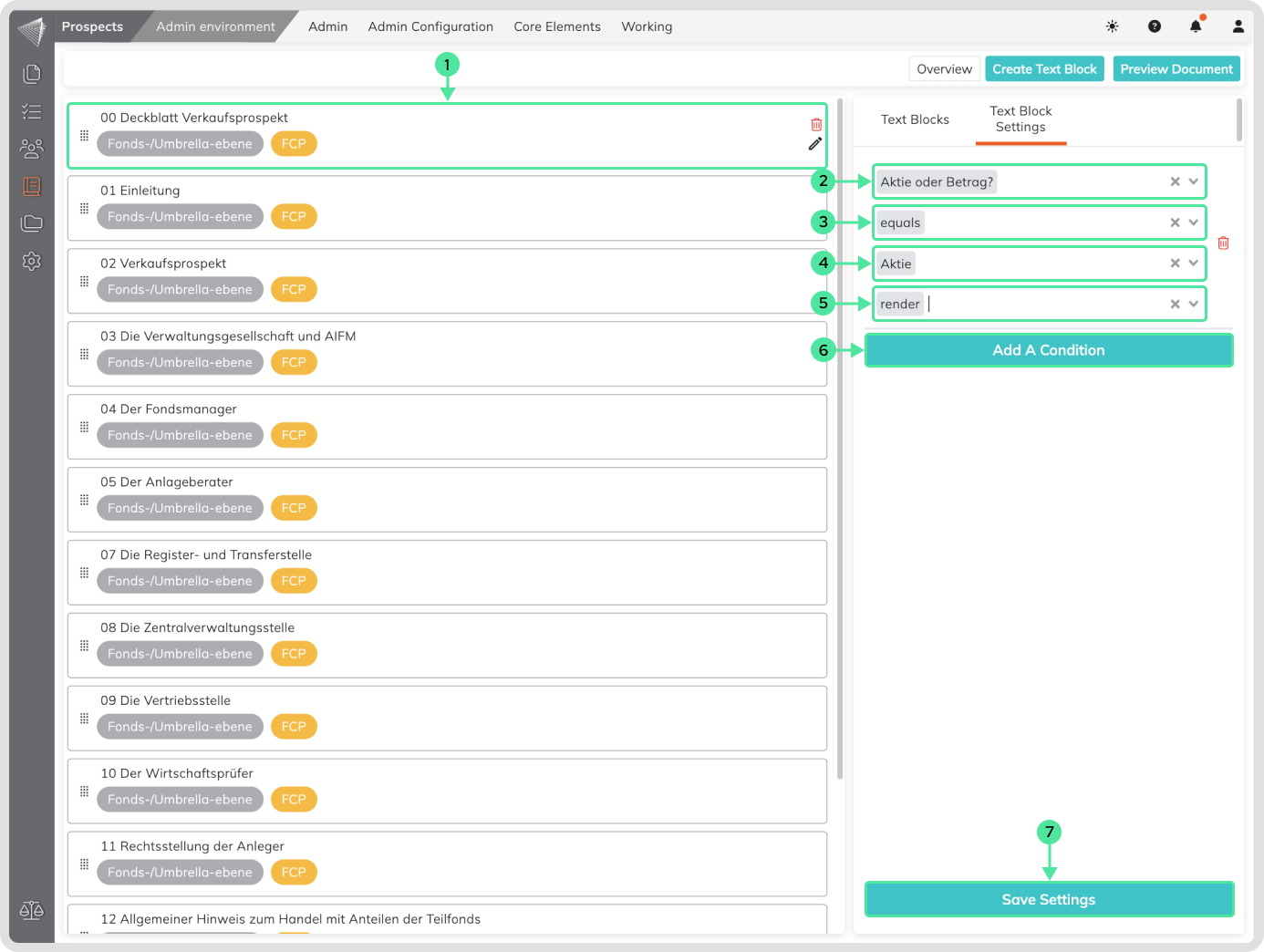Click the brightness theme toggle icon
The width and height of the screenshot is (1264, 952).
[1112, 26]
